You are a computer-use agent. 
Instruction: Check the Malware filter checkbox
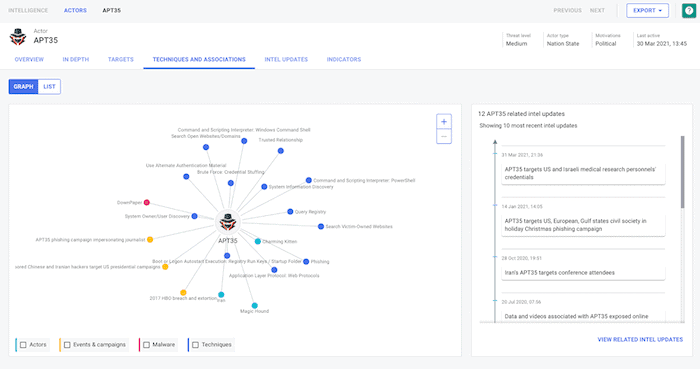146,345
